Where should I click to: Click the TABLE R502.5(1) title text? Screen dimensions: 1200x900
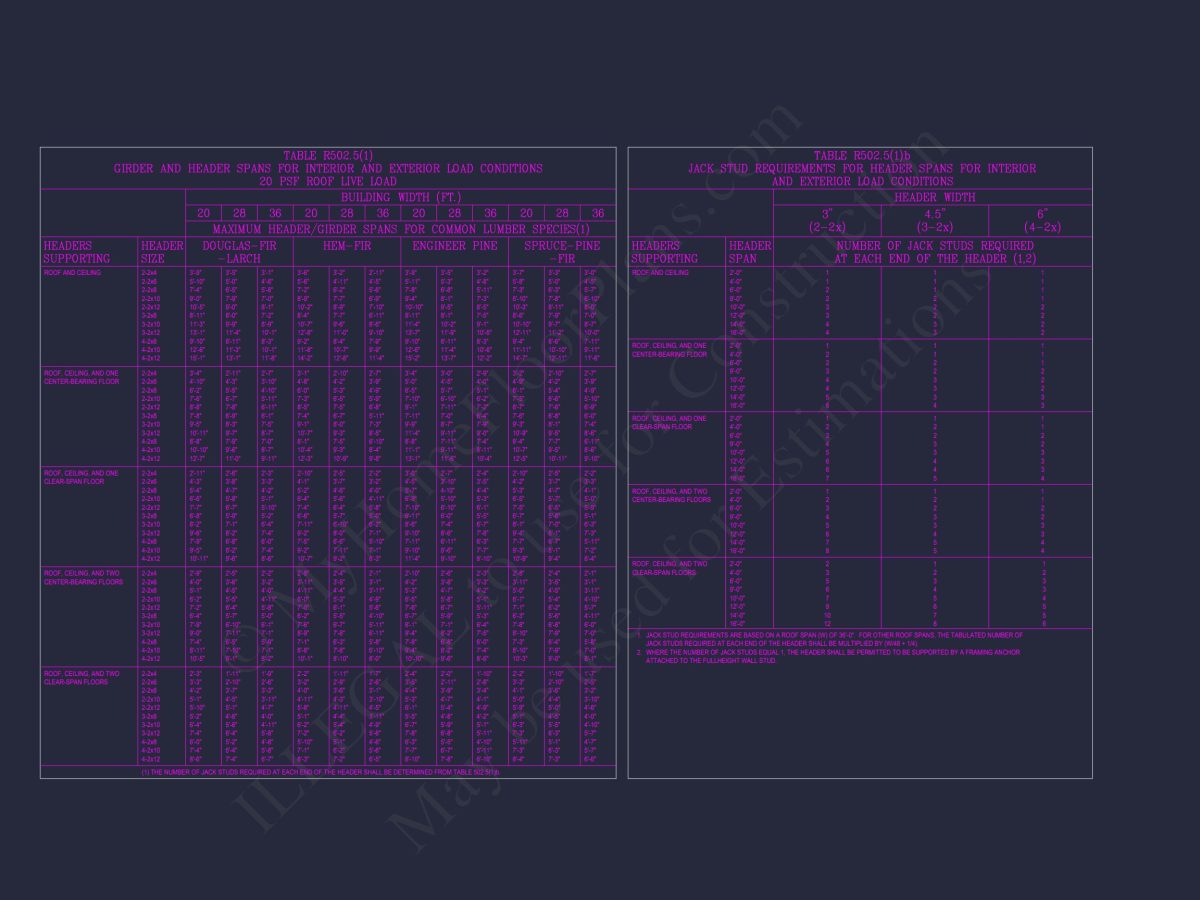328,156
